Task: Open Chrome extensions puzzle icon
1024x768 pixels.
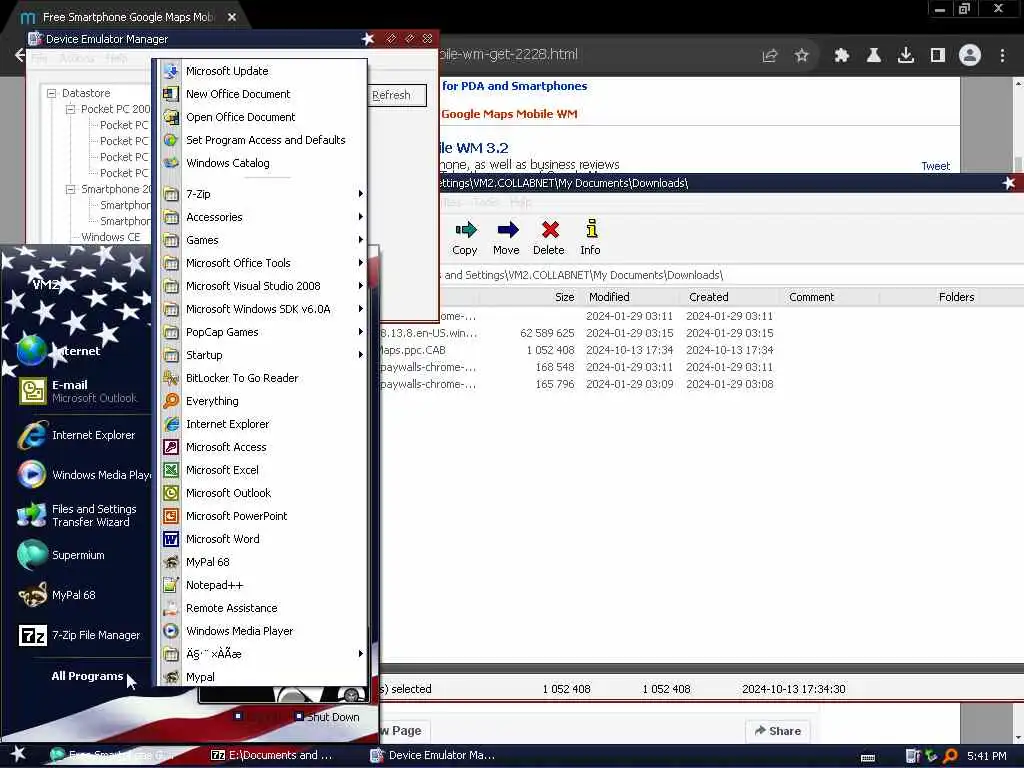Action: (x=842, y=56)
